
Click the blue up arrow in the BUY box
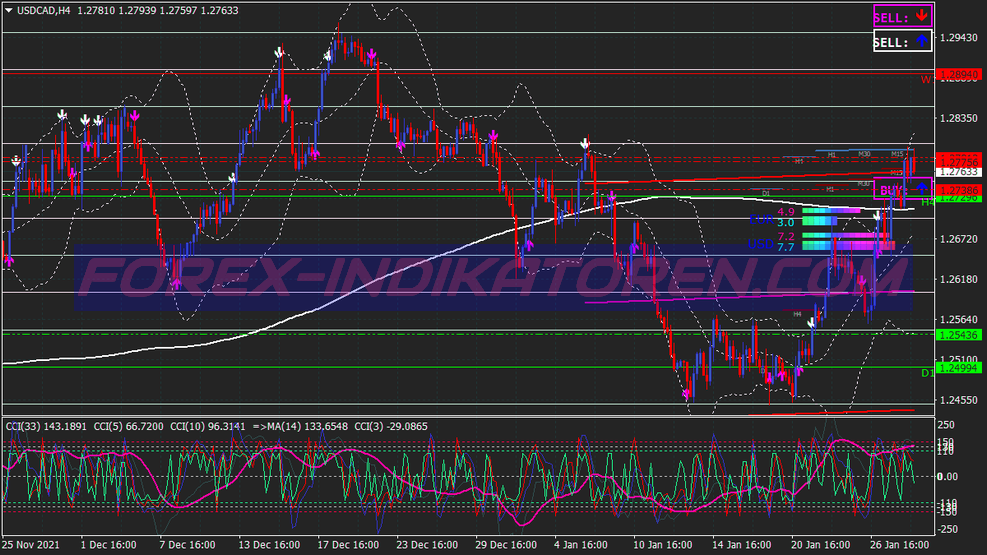922,188
